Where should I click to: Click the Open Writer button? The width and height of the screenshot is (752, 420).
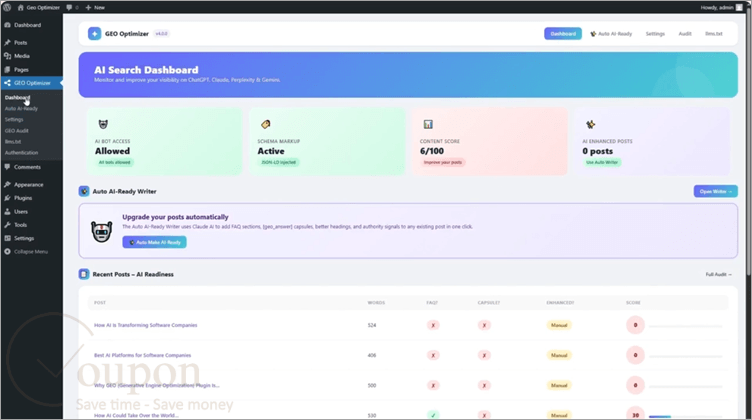pyautogui.click(x=715, y=191)
